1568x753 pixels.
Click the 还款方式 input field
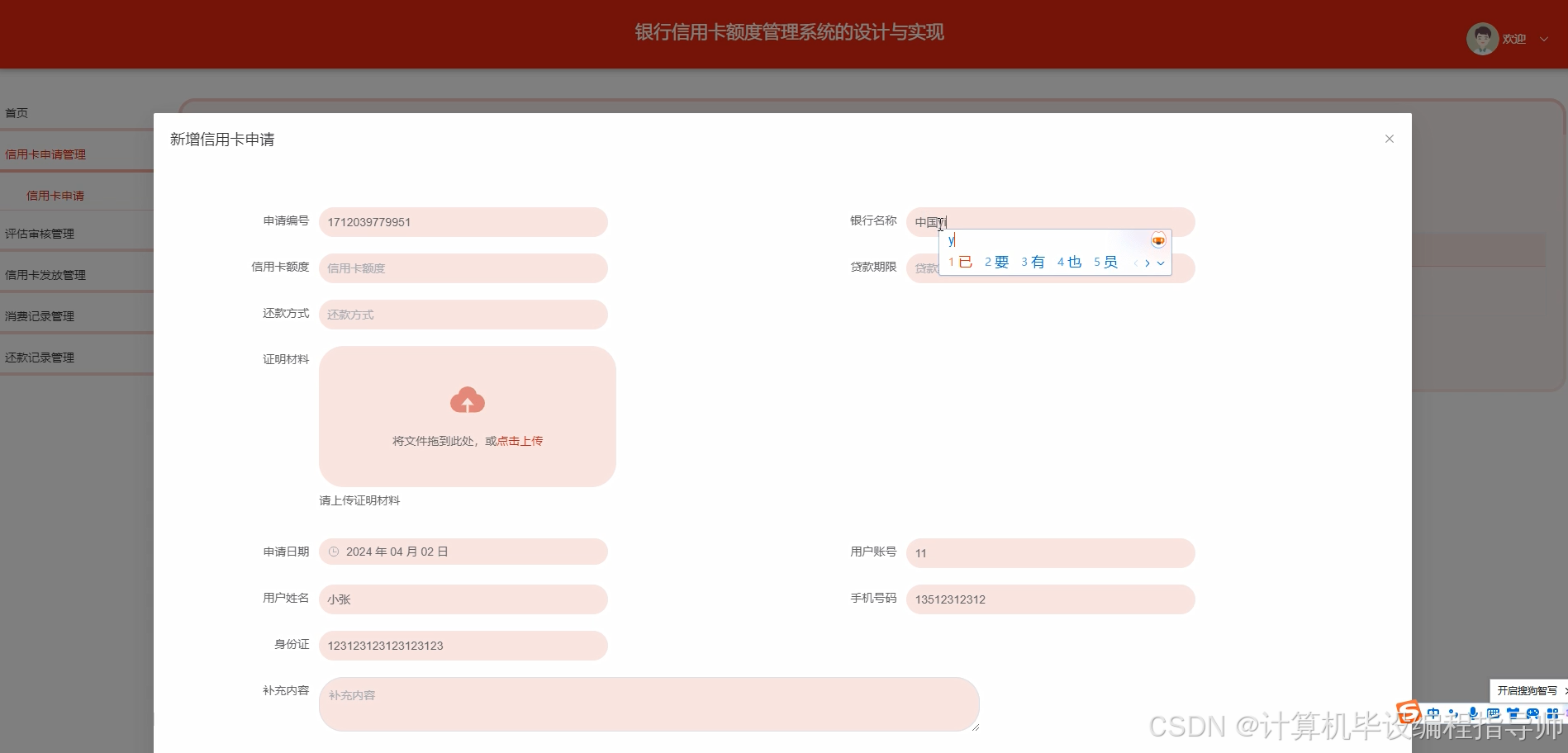tap(463, 315)
